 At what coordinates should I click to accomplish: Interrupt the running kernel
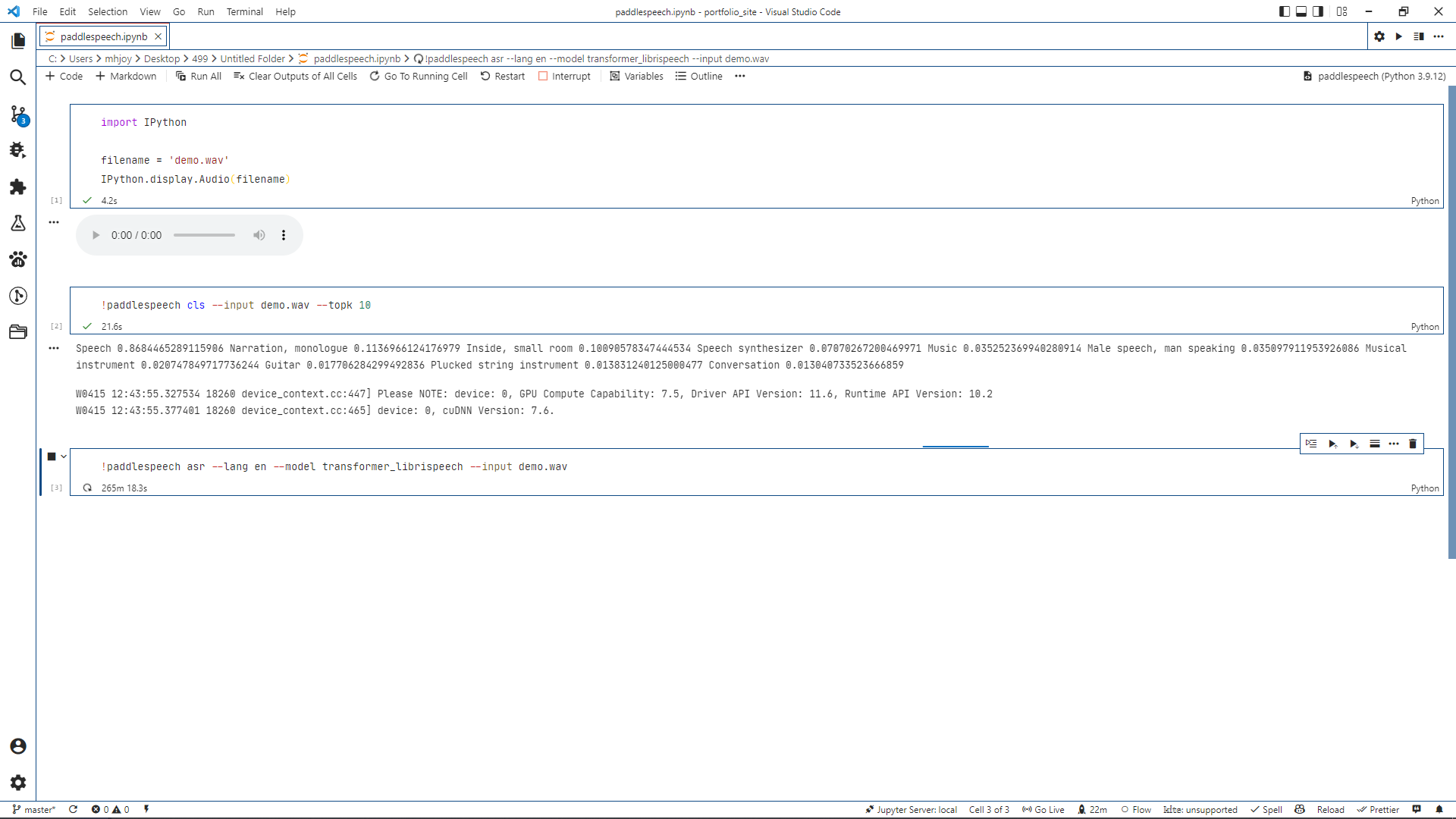tap(565, 76)
